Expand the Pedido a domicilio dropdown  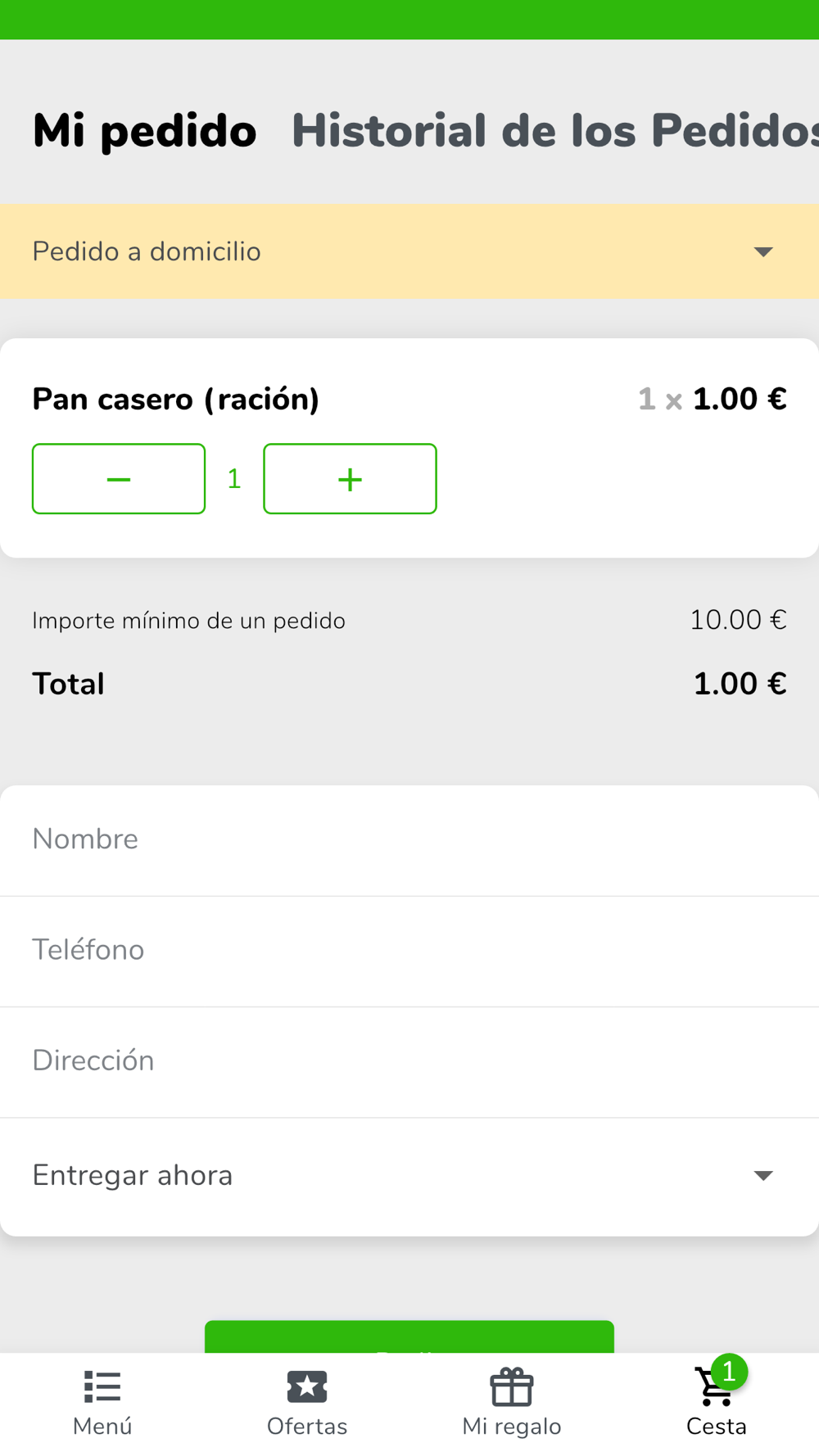(x=401, y=251)
